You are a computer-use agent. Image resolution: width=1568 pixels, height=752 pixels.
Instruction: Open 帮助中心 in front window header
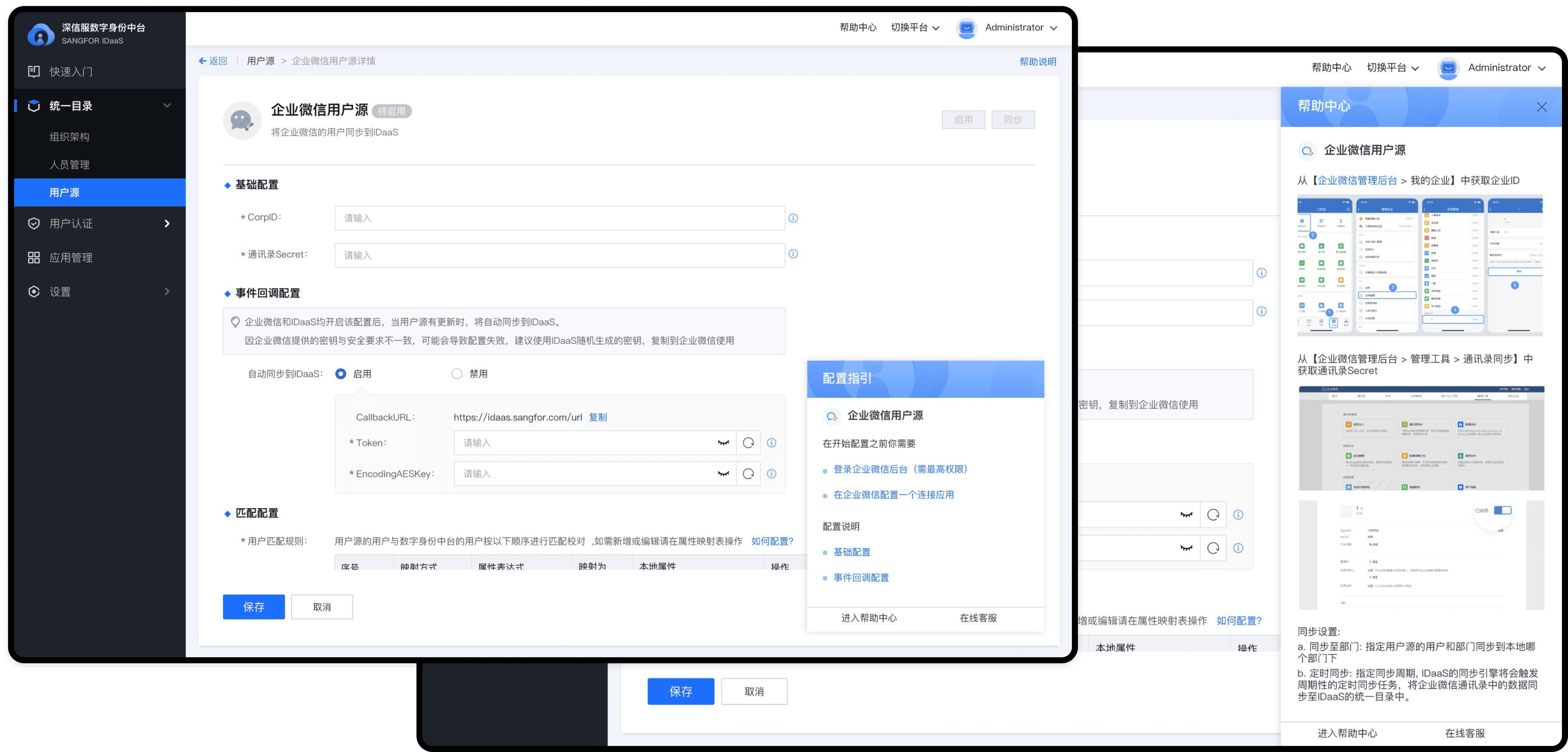pyautogui.click(x=858, y=27)
